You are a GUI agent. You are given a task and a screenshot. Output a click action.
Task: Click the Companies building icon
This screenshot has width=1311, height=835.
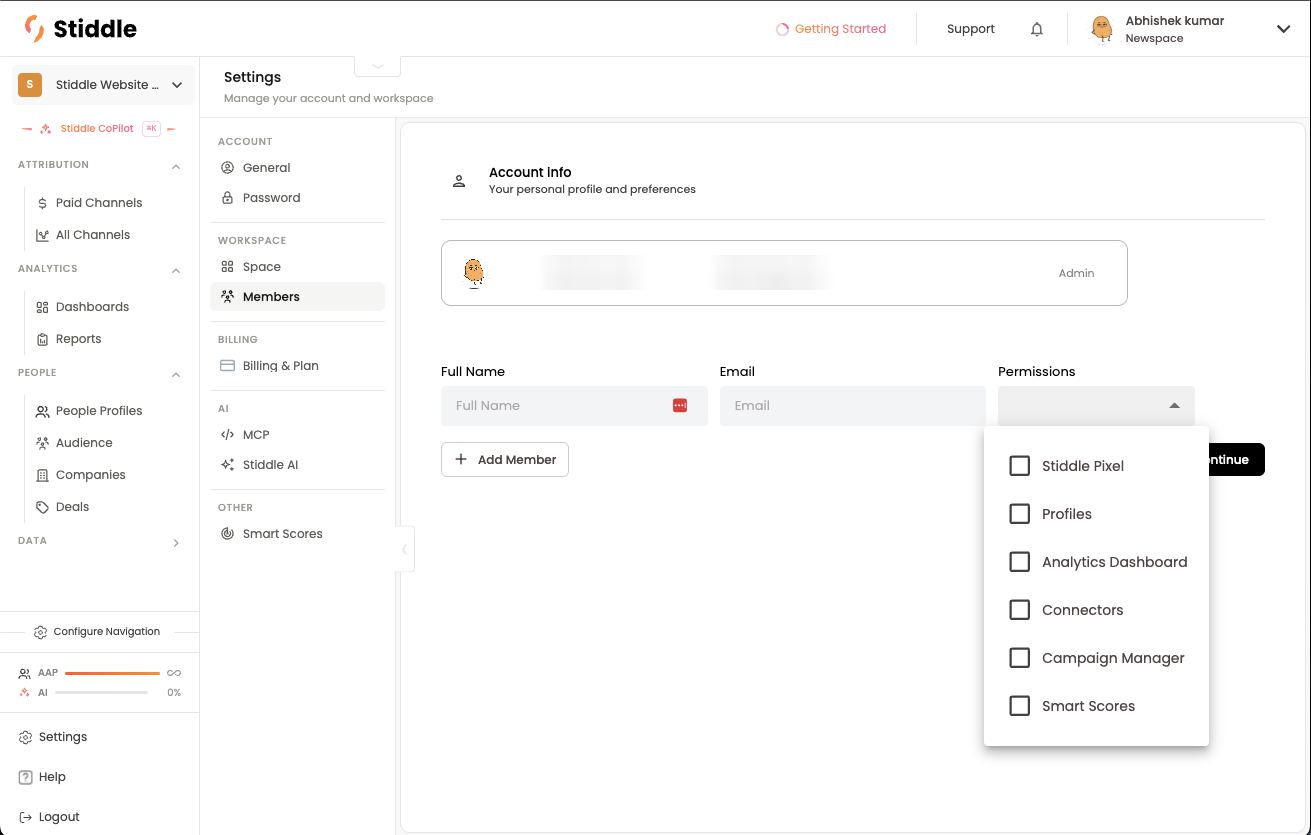coord(42,475)
